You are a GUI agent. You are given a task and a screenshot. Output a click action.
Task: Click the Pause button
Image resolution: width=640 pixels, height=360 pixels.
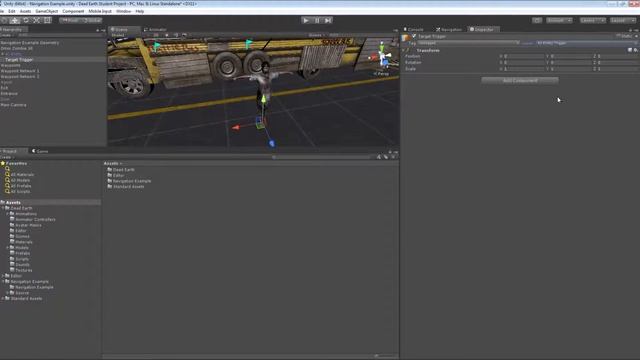point(317,20)
